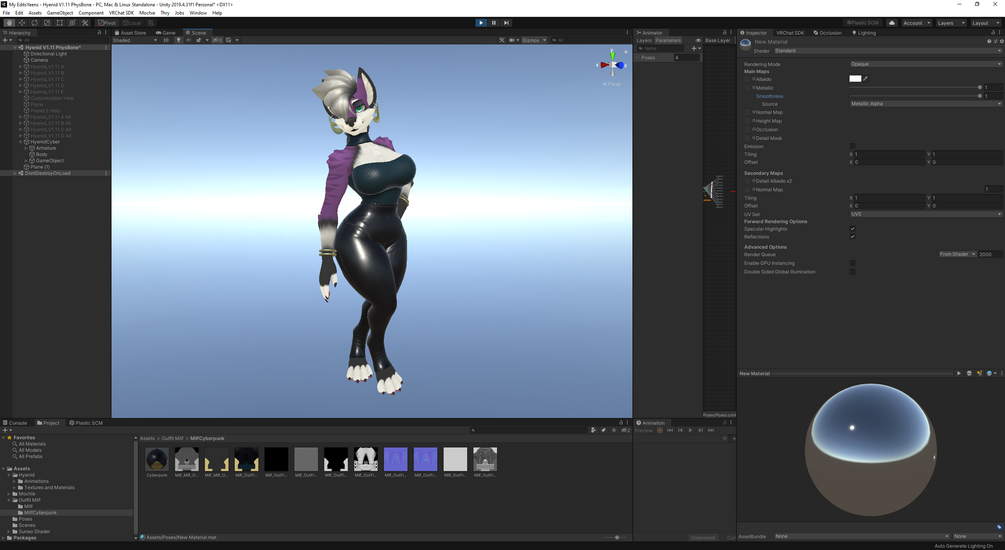Open the material settings gear in Inspector
The width and height of the screenshot is (1005, 550).
[1001, 41]
